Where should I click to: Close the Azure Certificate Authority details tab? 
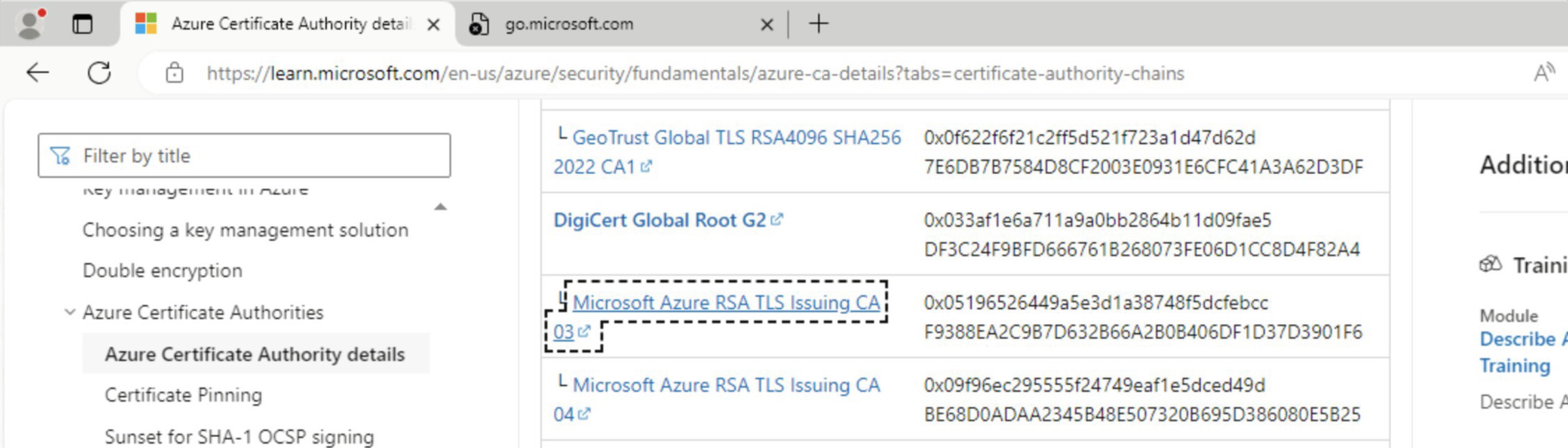(x=433, y=24)
